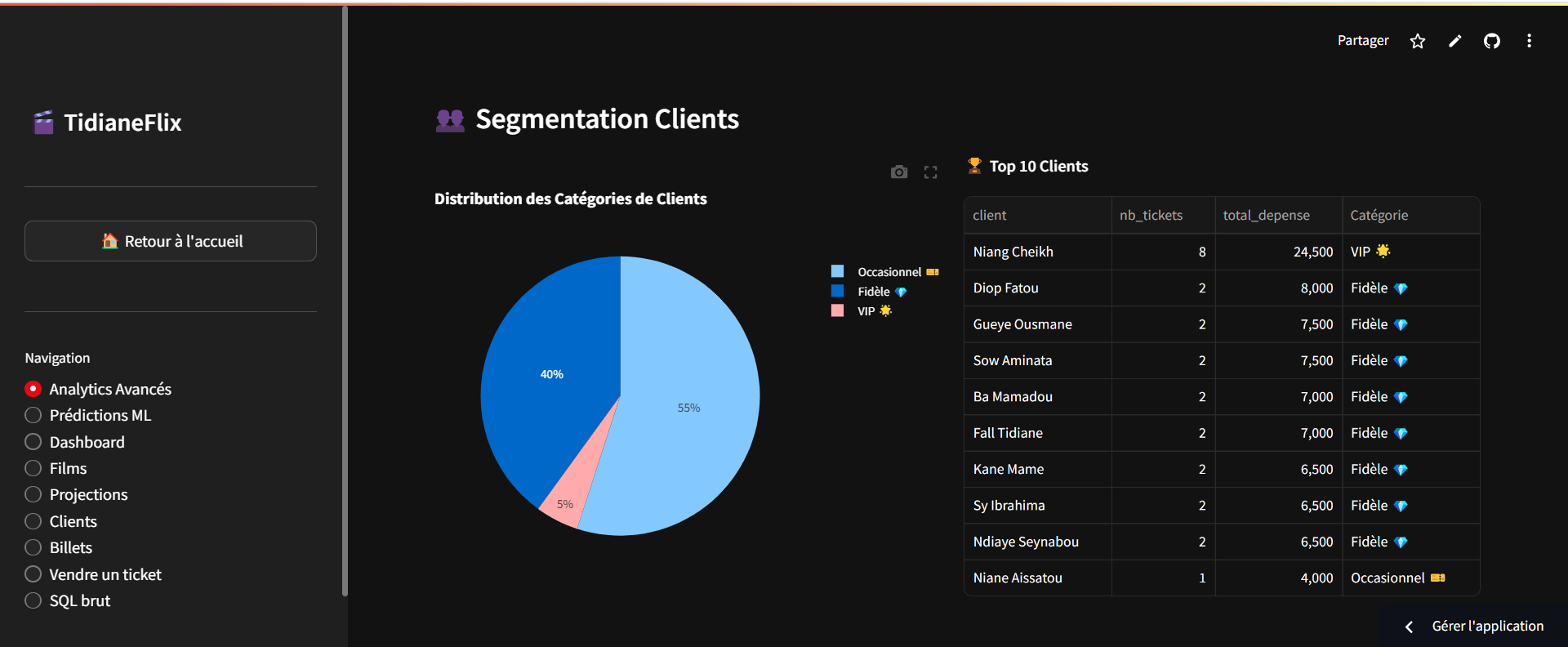This screenshot has height=647, width=1568.
Task: Open the three-dot app menu
Action: pyautogui.click(x=1529, y=41)
